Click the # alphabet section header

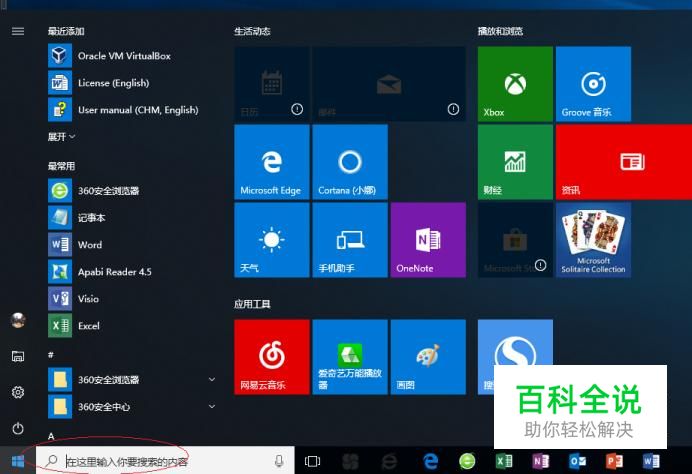pos(51,355)
